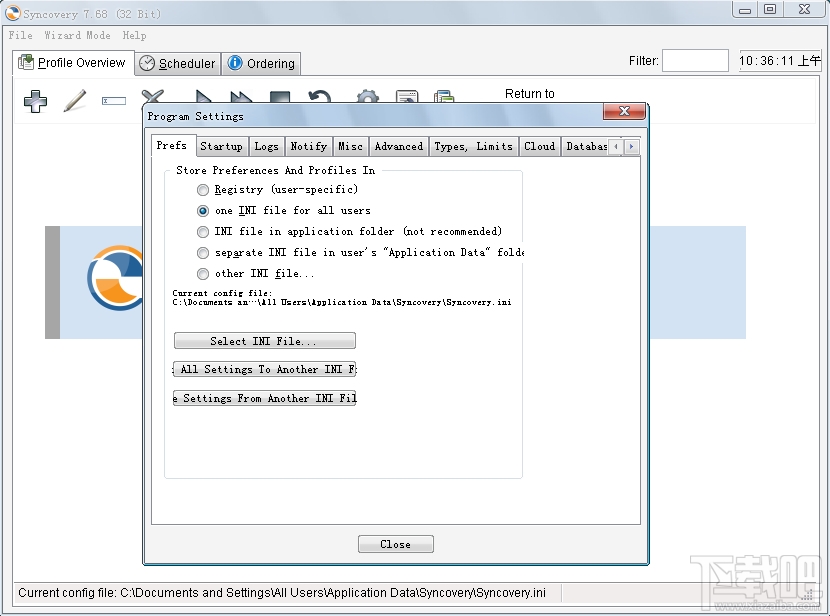Click Current config file path in dialog

(342, 302)
